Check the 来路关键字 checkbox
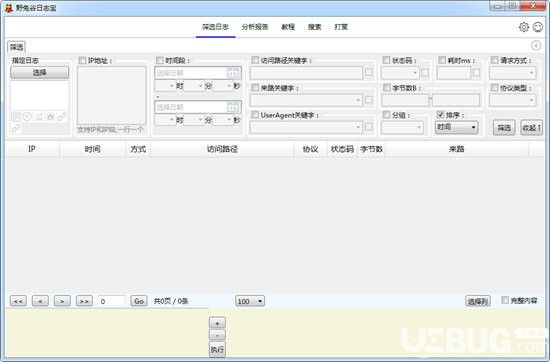 click(255, 87)
